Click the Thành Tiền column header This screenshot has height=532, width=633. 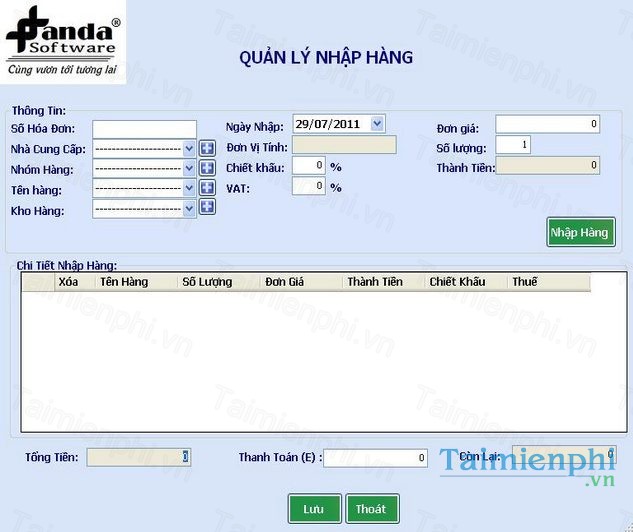384,282
